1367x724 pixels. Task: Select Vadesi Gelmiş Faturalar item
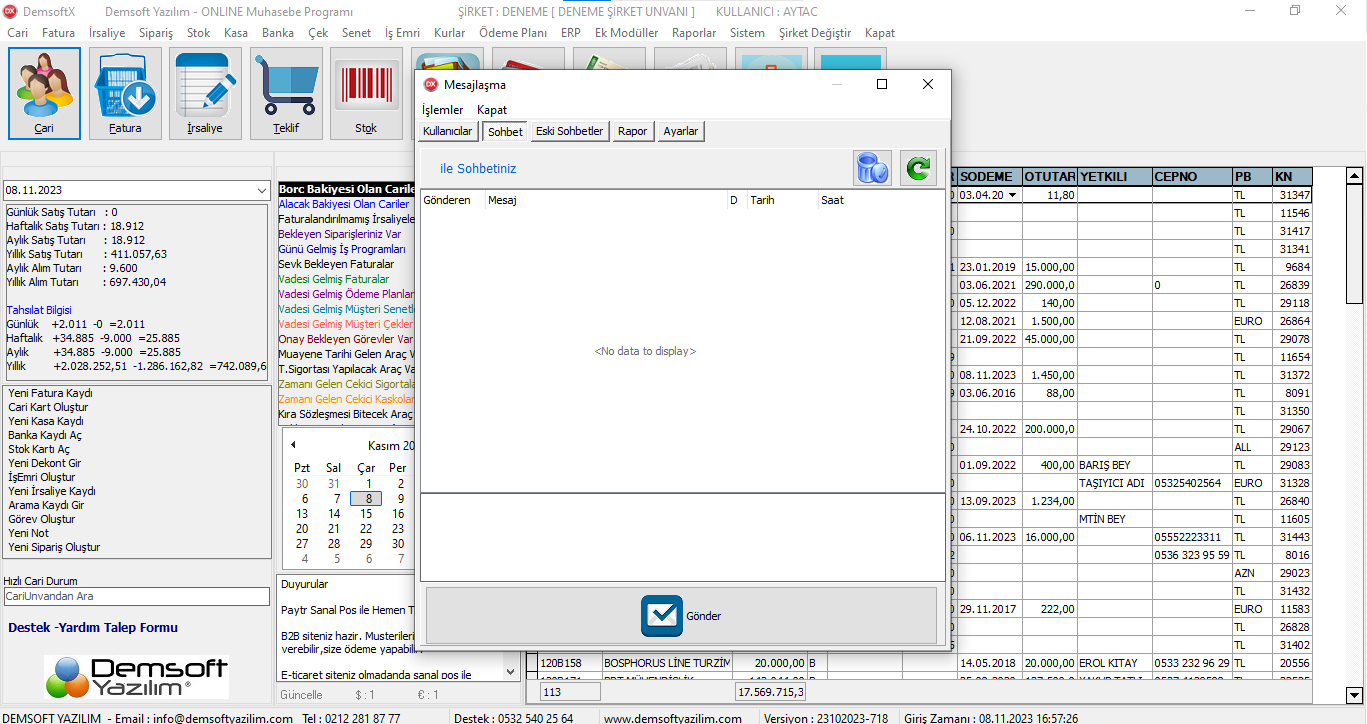(x=334, y=279)
